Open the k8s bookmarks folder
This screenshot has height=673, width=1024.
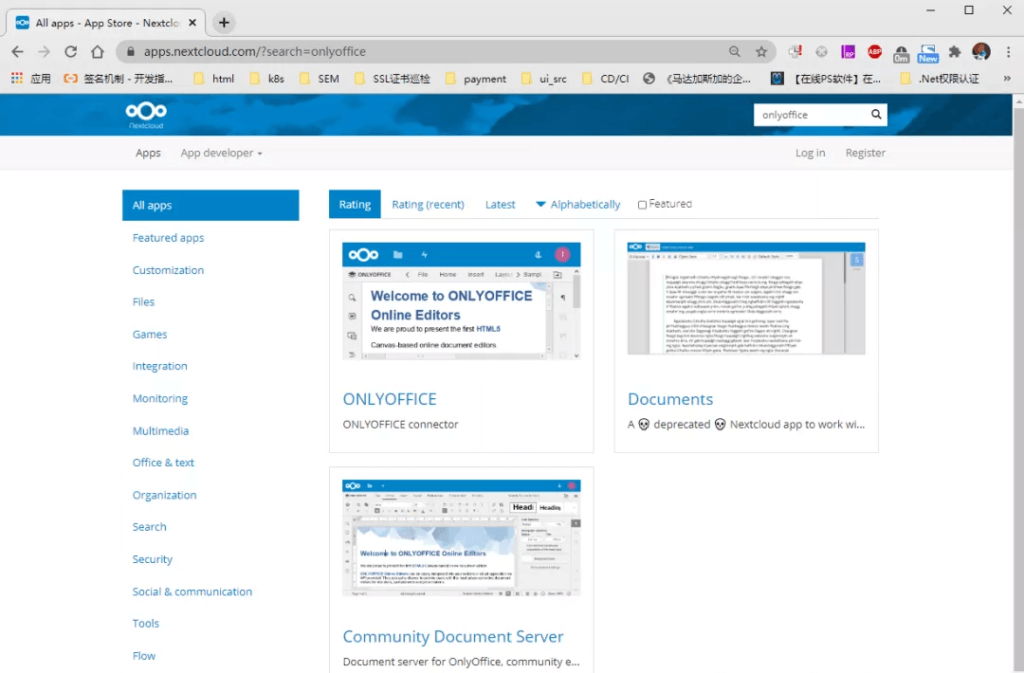click(267, 79)
